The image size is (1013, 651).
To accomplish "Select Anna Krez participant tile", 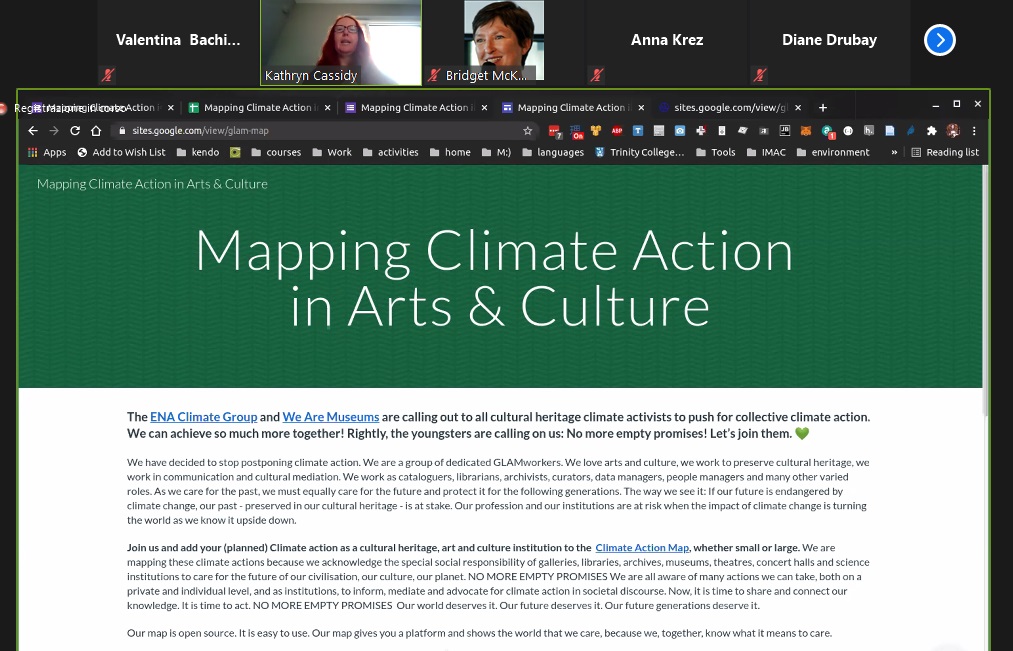I will tap(666, 43).
